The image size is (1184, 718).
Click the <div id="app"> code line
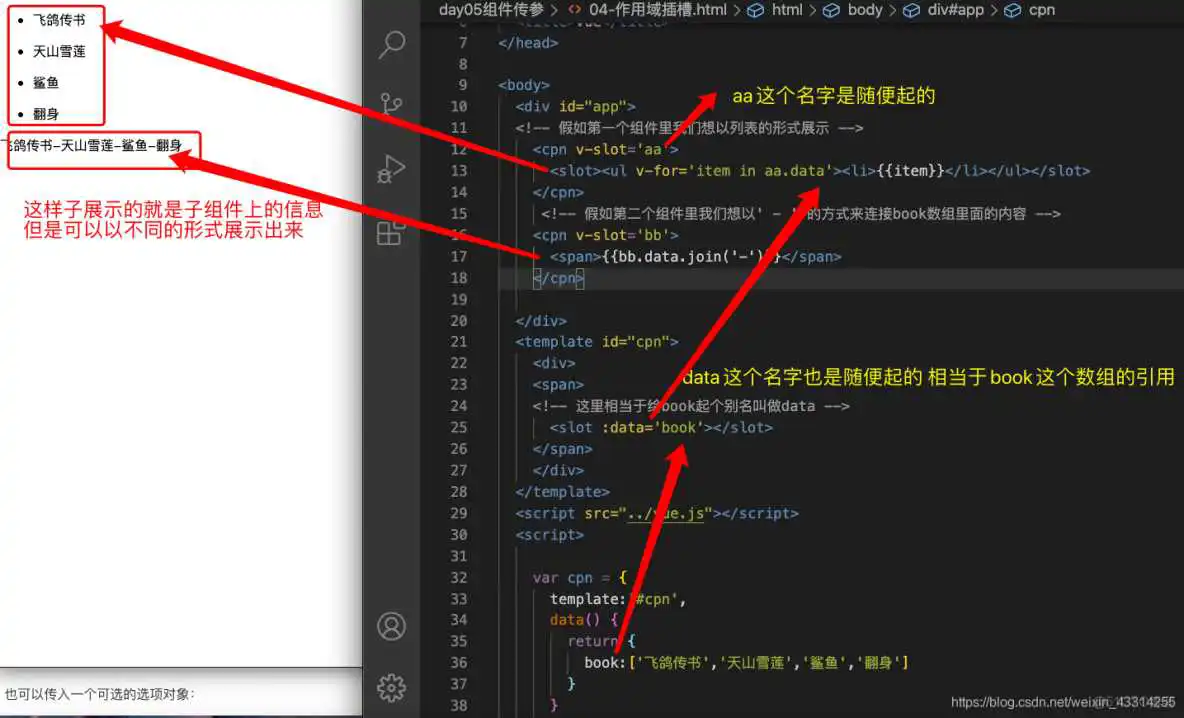(575, 106)
